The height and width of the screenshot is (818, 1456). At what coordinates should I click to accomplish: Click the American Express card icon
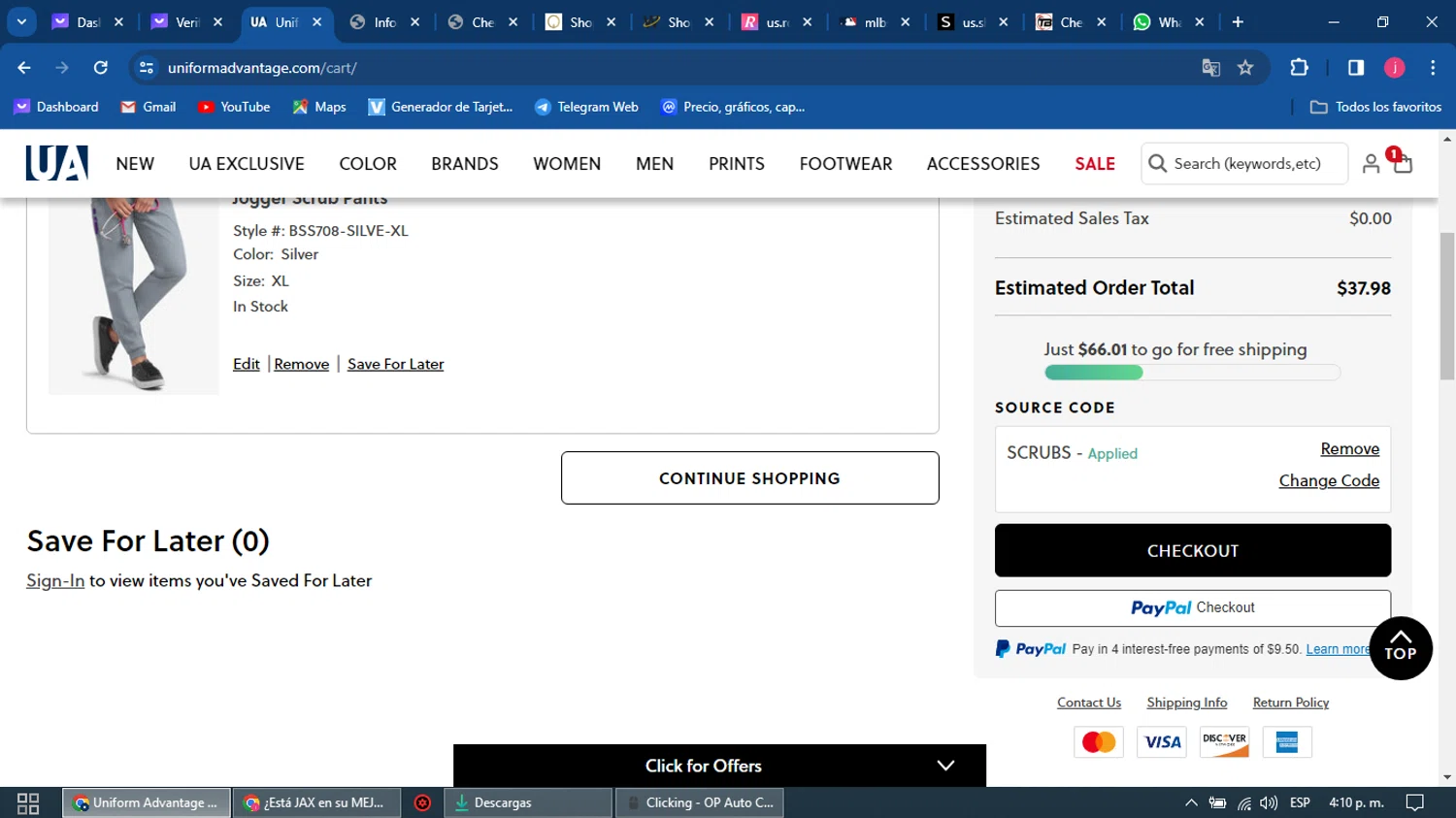1287,742
